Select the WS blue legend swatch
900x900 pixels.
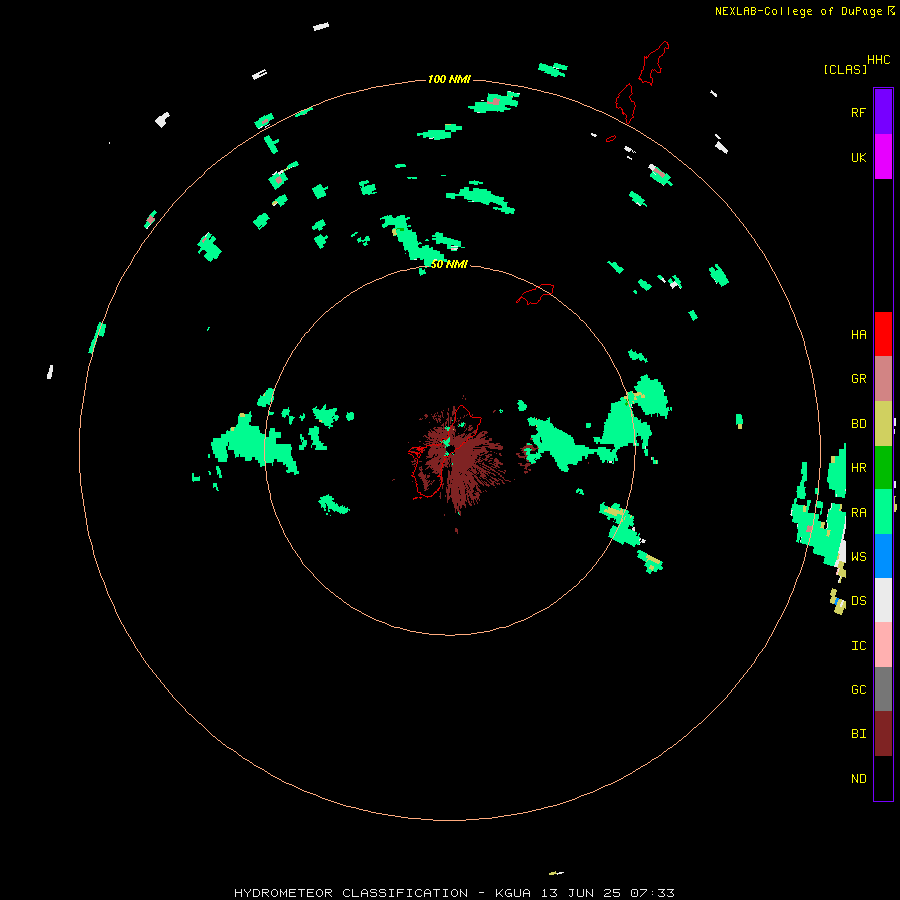883,556
